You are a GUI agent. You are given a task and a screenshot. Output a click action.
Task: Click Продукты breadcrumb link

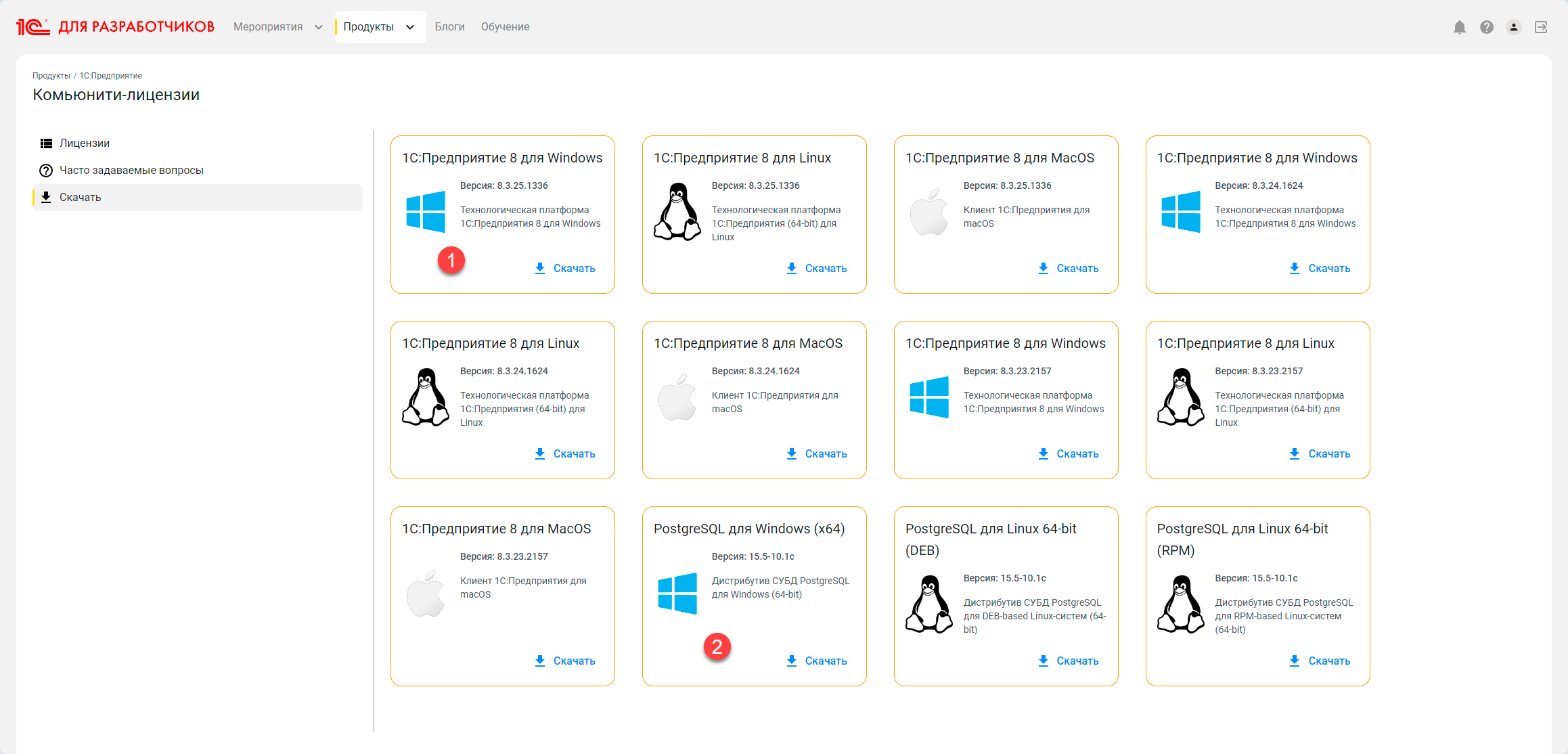pos(51,76)
